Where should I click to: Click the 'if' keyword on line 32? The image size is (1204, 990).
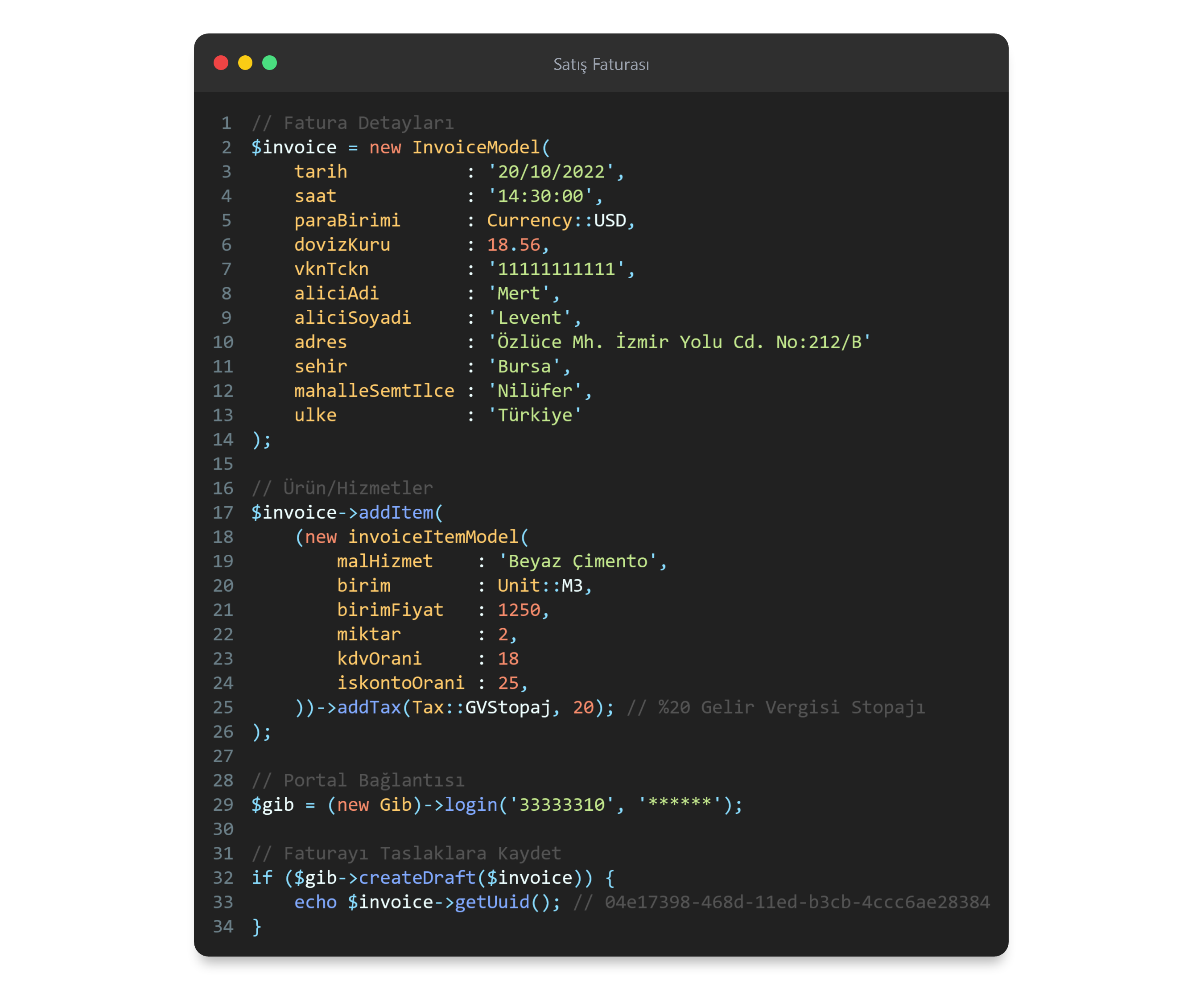tap(262, 878)
